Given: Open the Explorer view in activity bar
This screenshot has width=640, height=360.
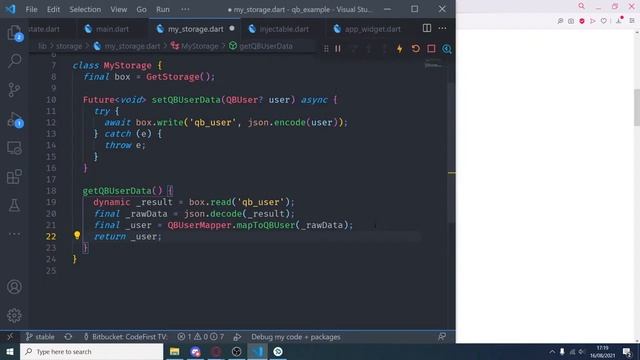Looking at the screenshot, I should point(14,33).
